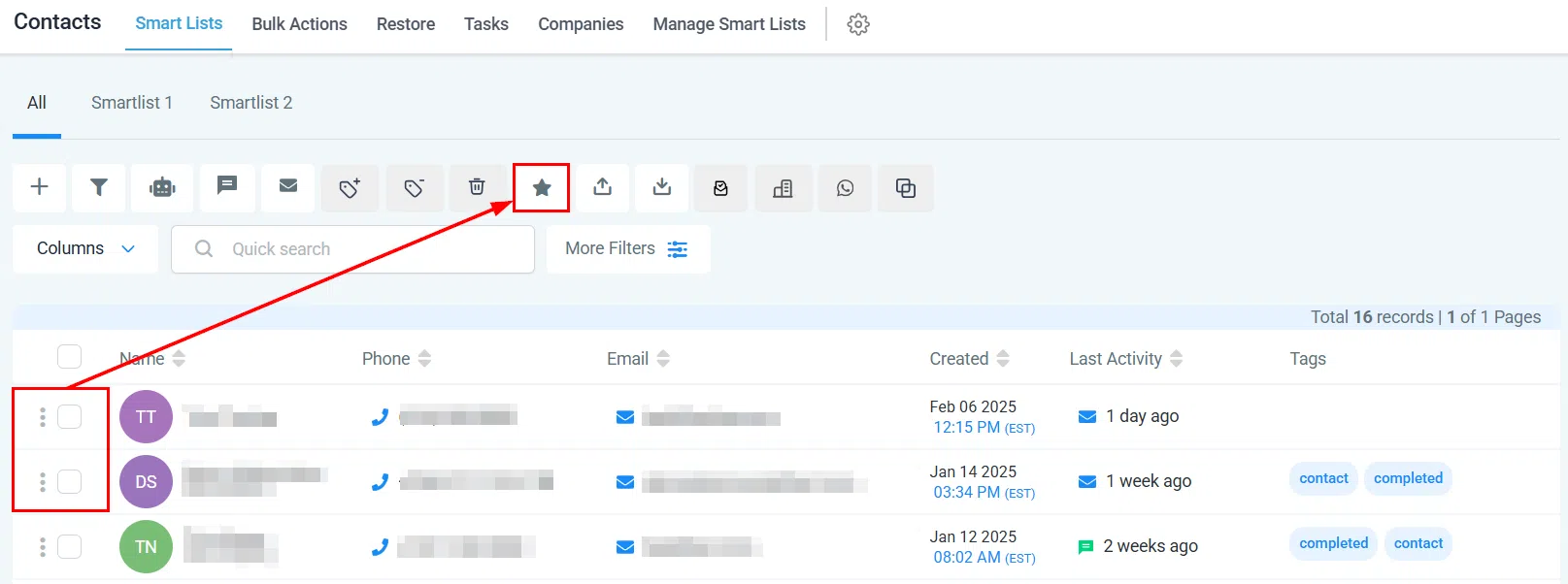
Task: Click the contact tag on TN row
Action: click(1418, 543)
